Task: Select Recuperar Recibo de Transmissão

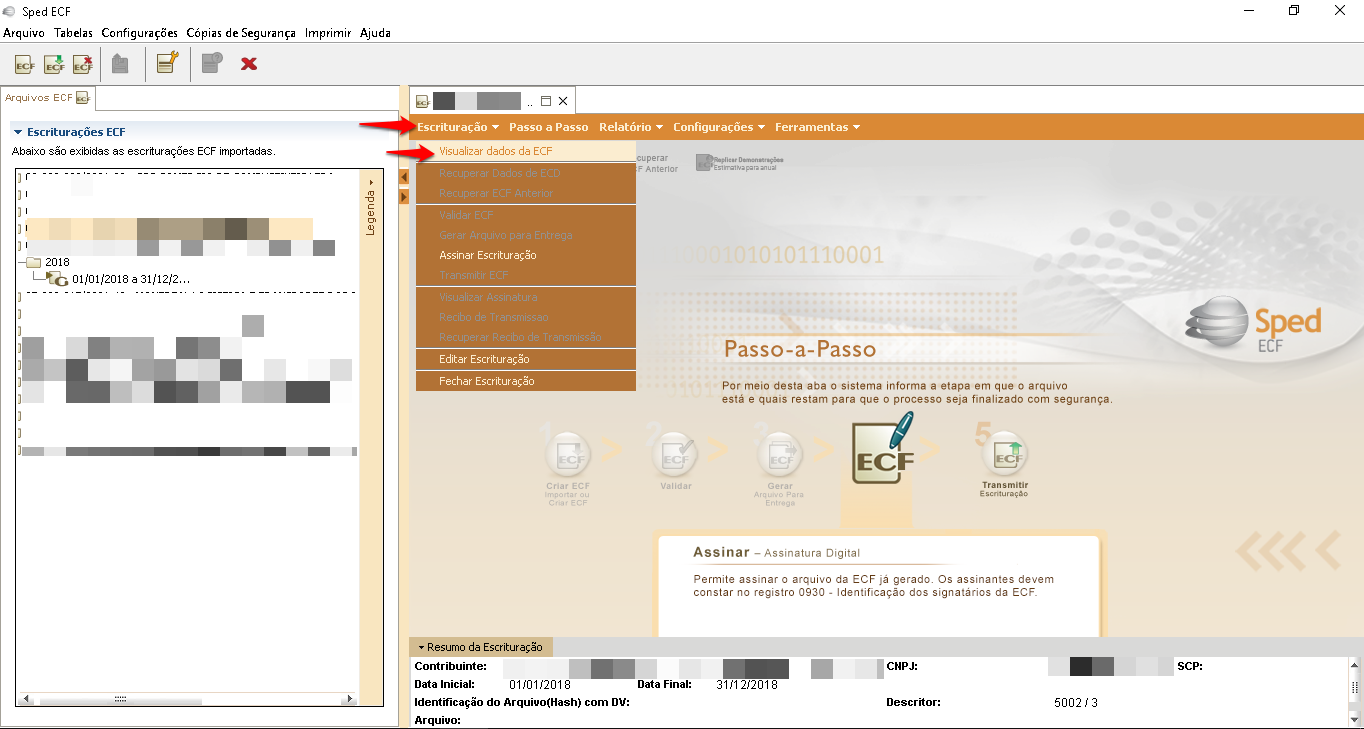Action: (526, 337)
